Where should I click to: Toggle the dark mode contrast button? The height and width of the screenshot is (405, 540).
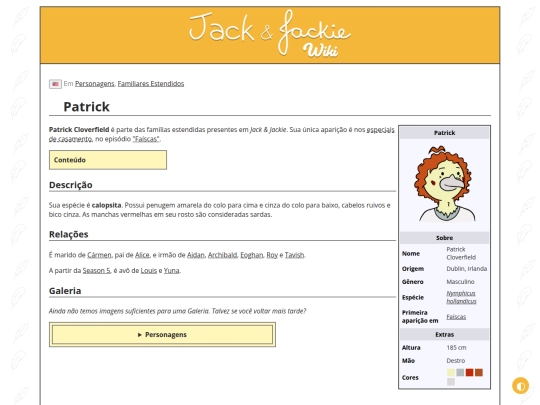click(520, 386)
